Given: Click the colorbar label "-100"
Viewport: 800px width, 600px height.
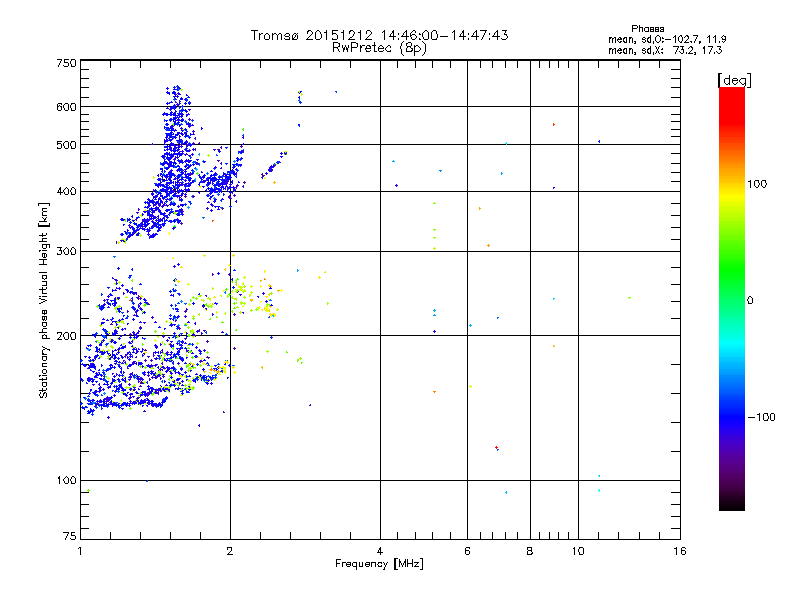Looking at the screenshot, I should coord(761,417).
